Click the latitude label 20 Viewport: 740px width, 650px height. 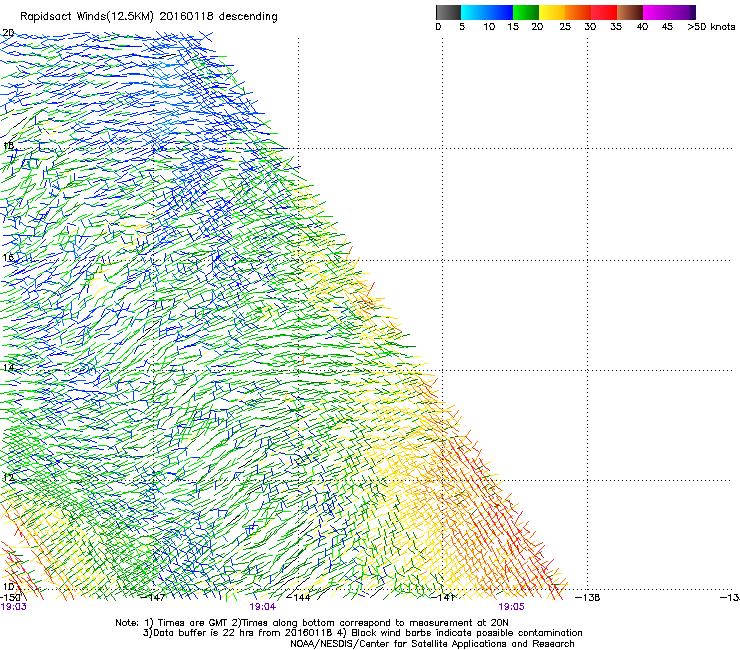8,33
